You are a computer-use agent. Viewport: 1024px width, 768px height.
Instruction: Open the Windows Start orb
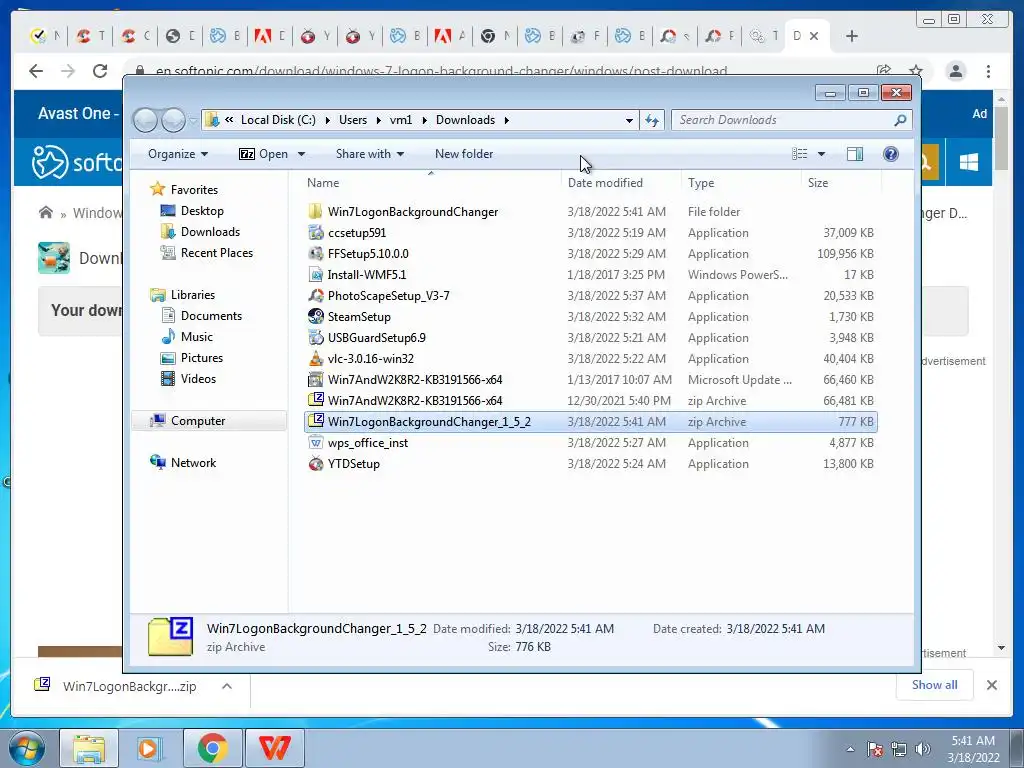[x=27, y=748]
